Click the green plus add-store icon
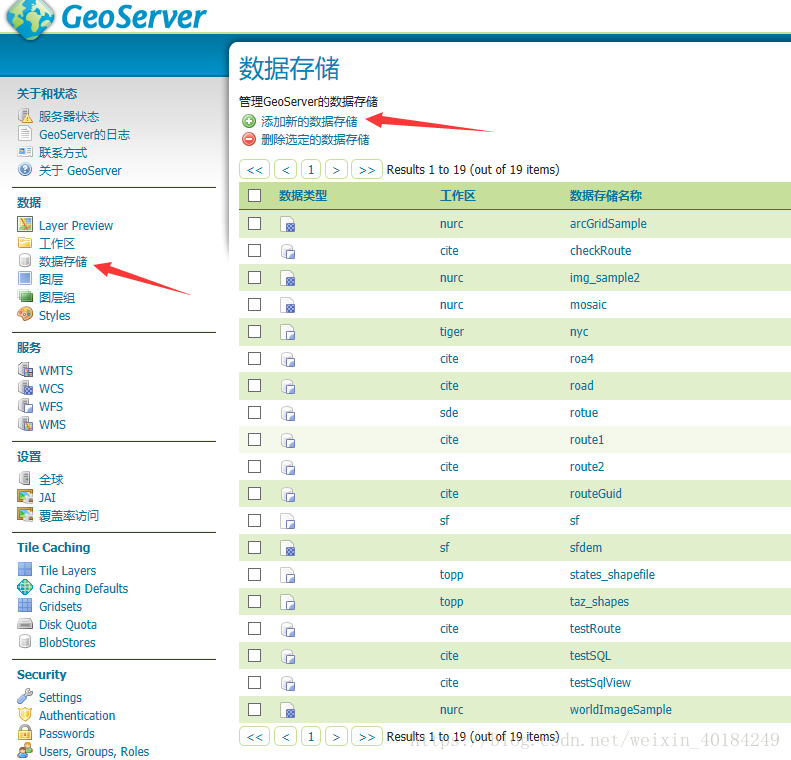The image size is (791, 760). tap(249, 121)
